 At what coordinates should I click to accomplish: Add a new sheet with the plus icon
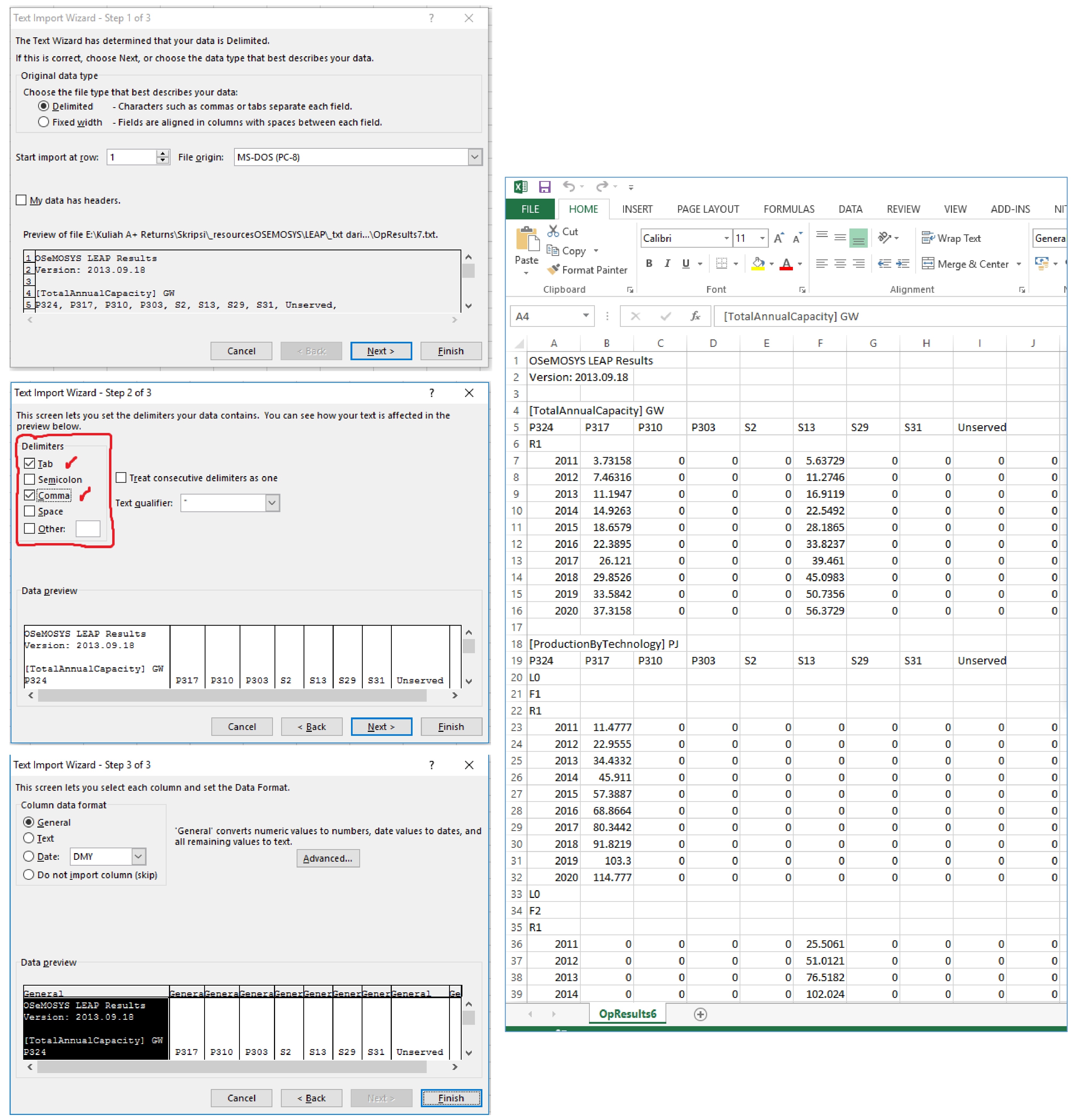pos(700,1014)
